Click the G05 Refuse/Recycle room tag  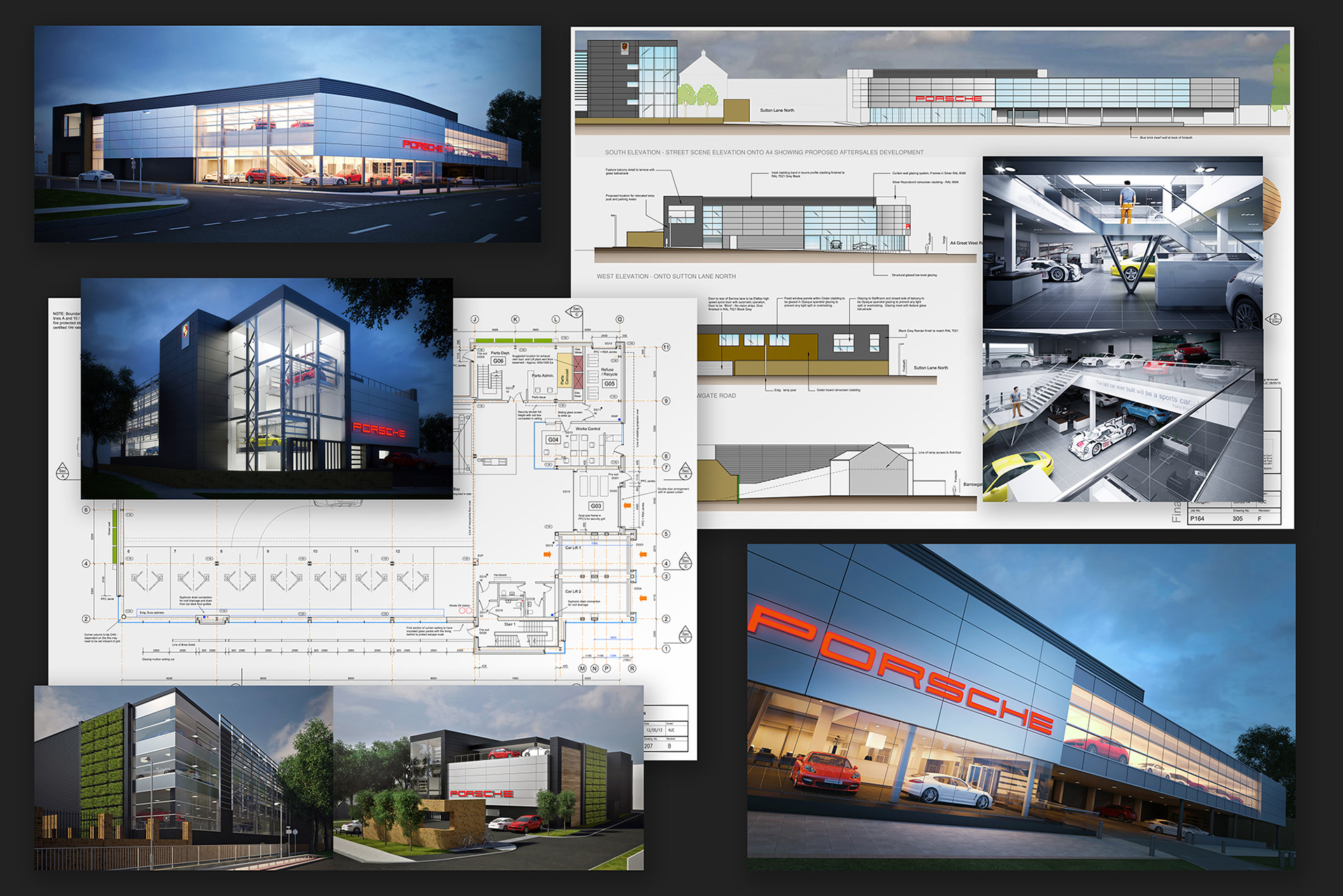point(609,383)
